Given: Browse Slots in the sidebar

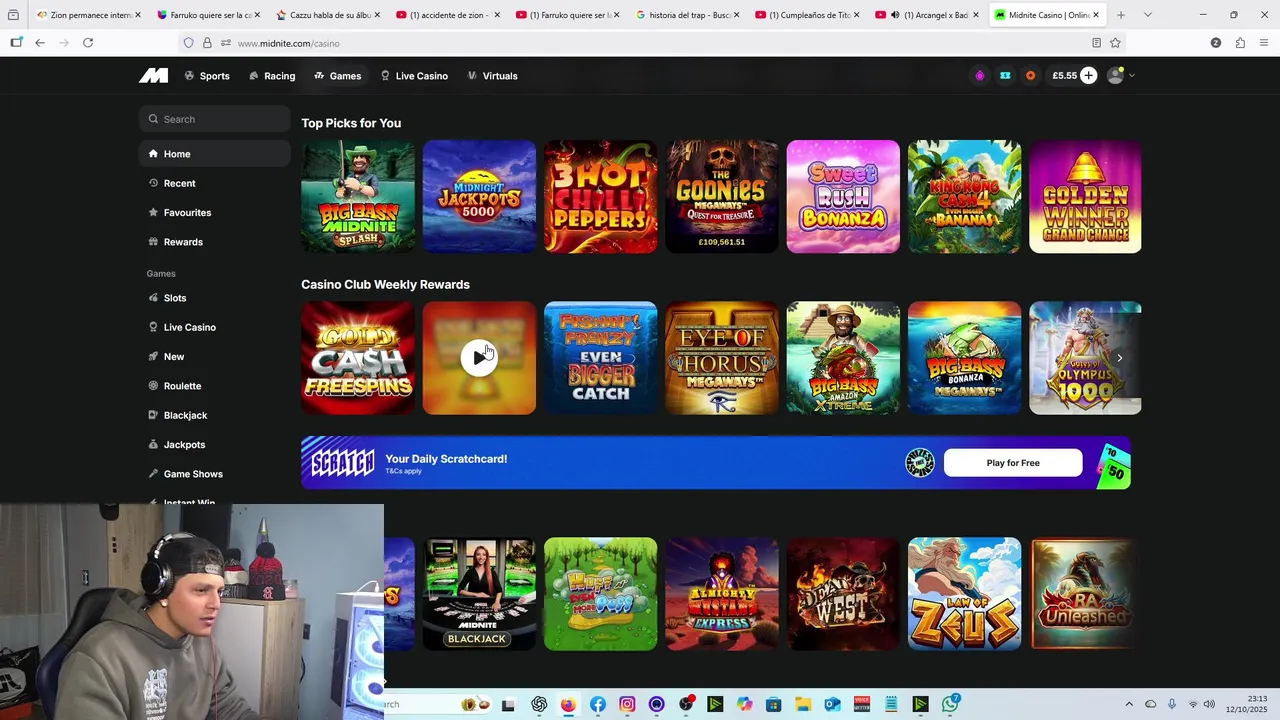Looking at the screenshot, I should pos(214,298).
